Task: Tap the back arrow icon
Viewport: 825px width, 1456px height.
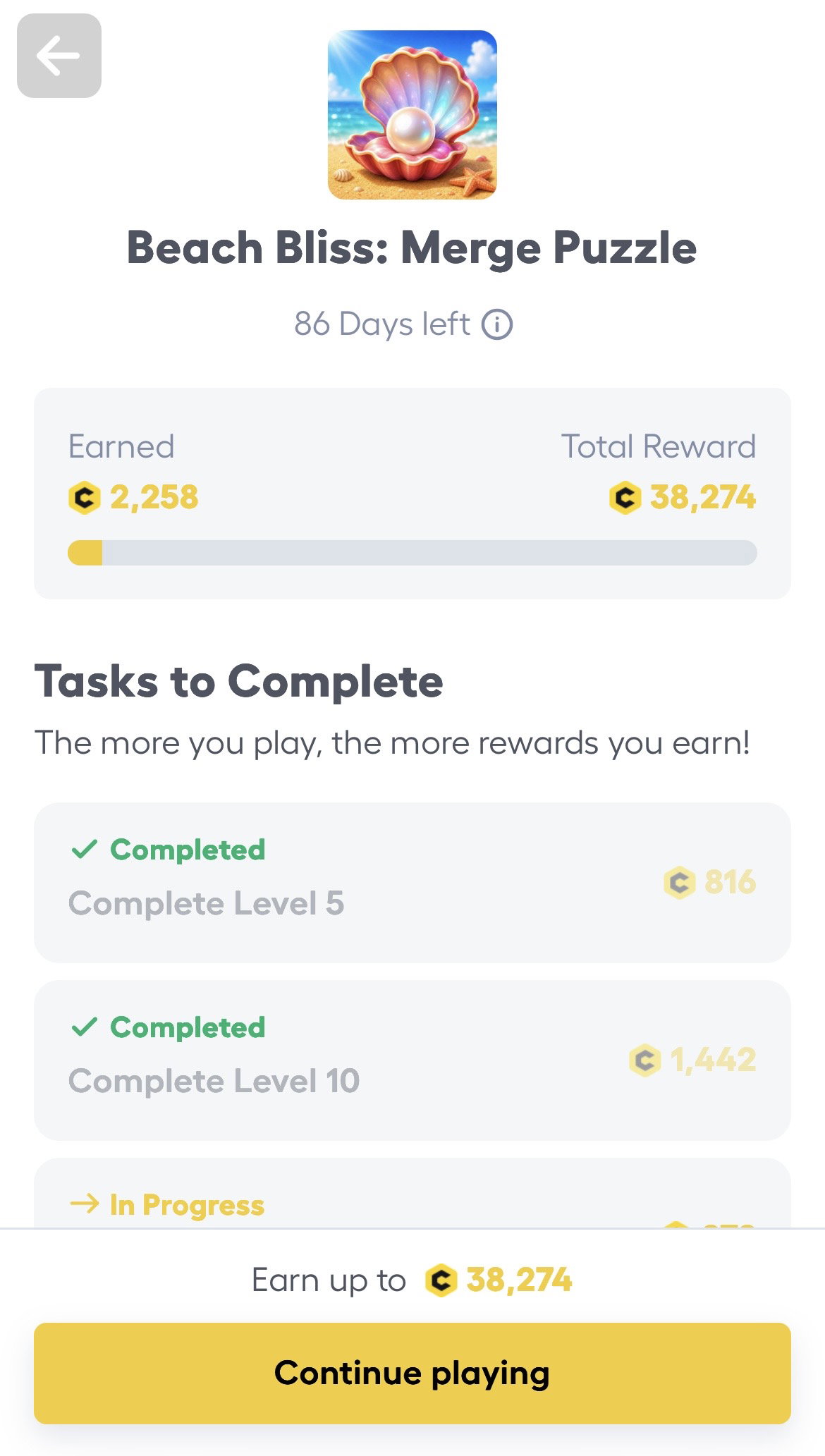Action: point(59,56)
